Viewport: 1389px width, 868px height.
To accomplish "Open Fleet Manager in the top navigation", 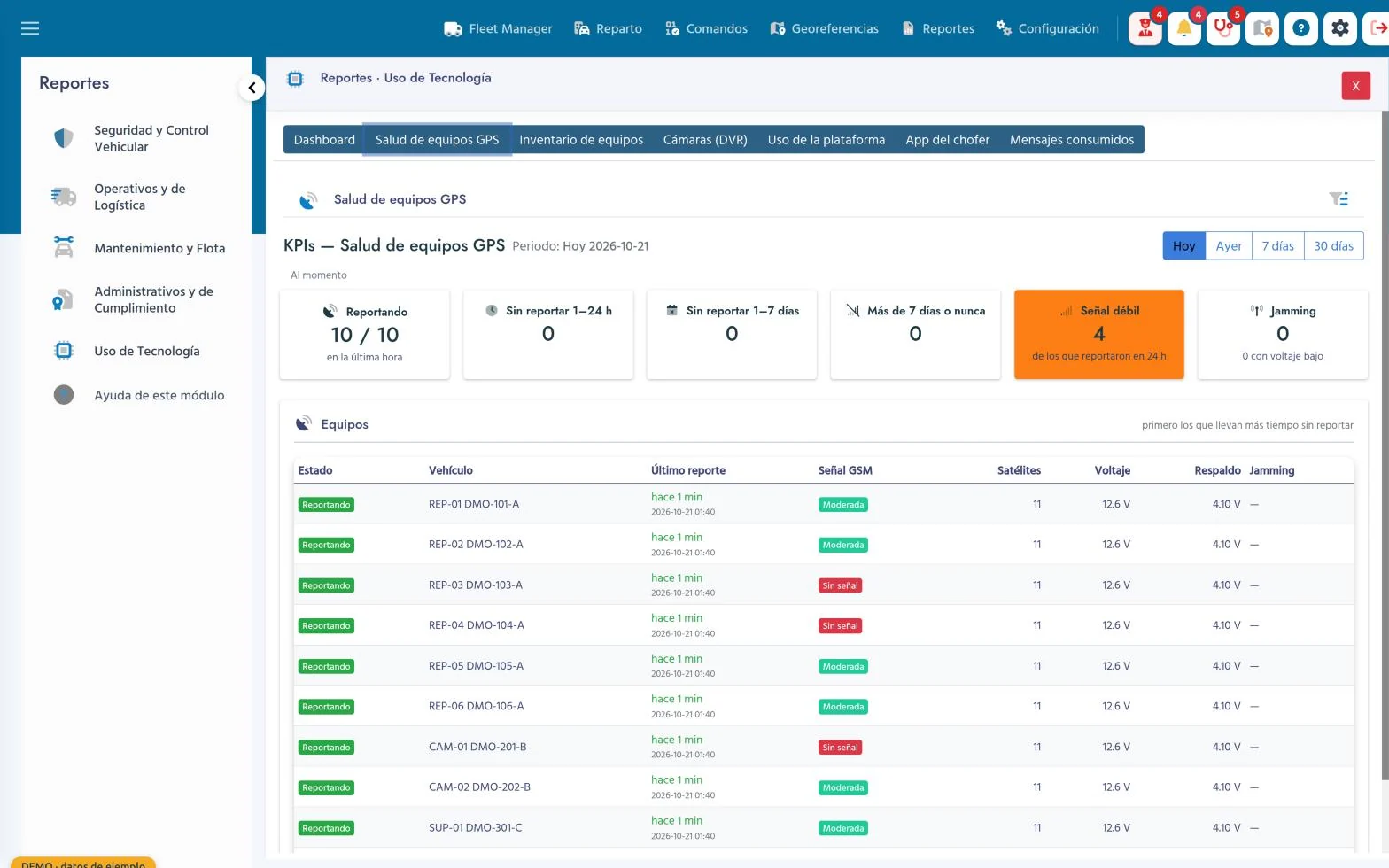I will click(498, 28).
